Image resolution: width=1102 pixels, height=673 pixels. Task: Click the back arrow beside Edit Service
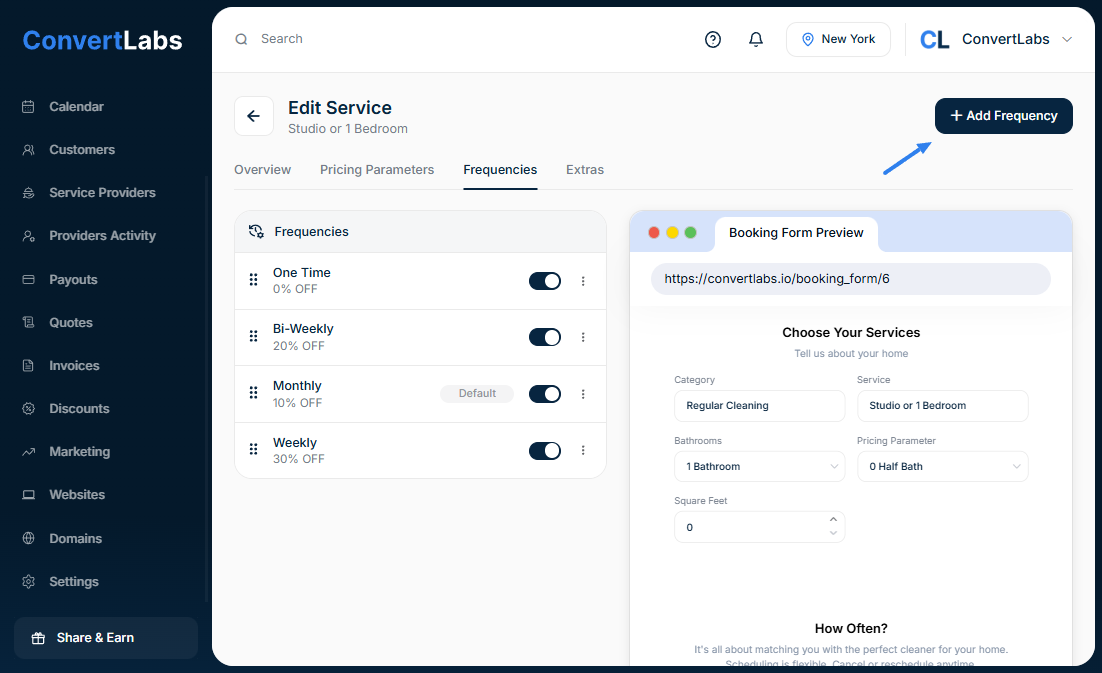click(253, 116)
